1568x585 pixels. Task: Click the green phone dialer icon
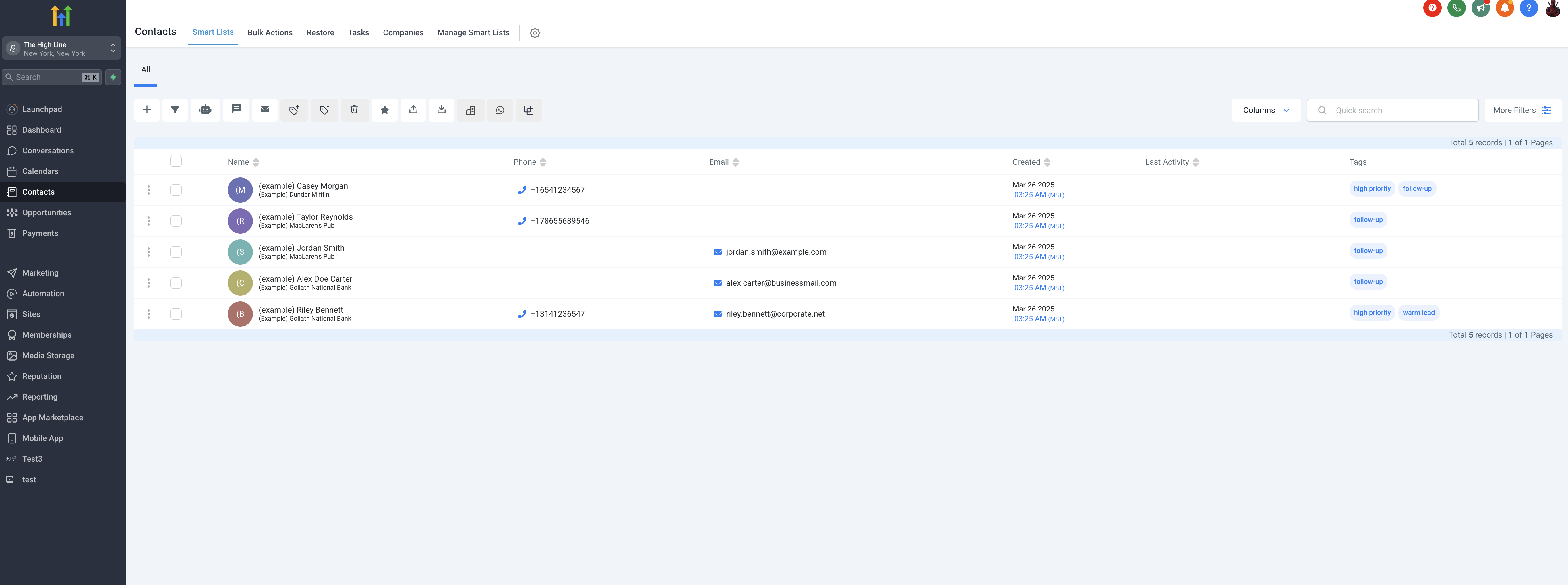click(x=1456, y=9)
